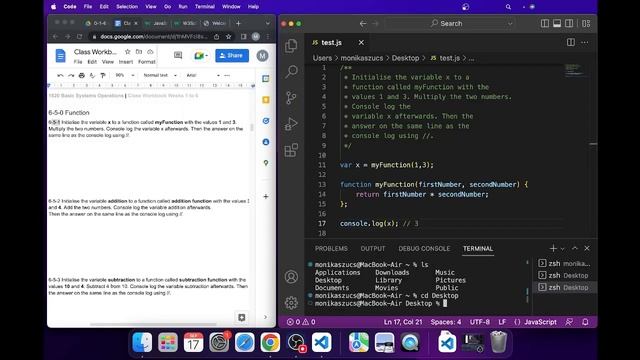This screenshot has height=360, width=640.
Task: Click the feedback icon in VS Code status bar
Action: (569, 322)
